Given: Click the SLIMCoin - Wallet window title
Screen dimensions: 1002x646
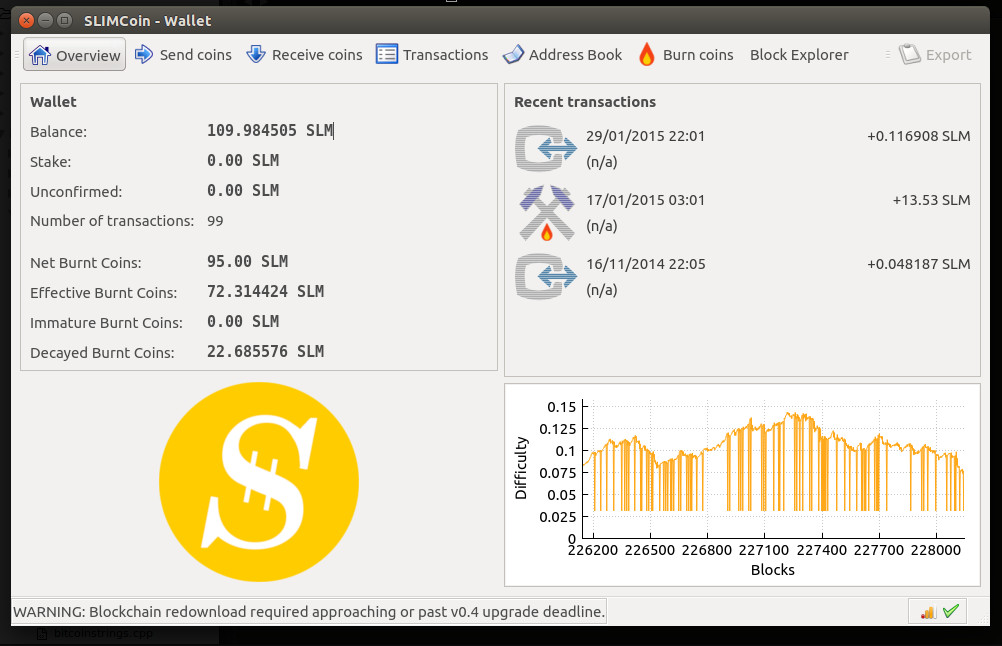Looking at the screenshot, I should 148,20.
